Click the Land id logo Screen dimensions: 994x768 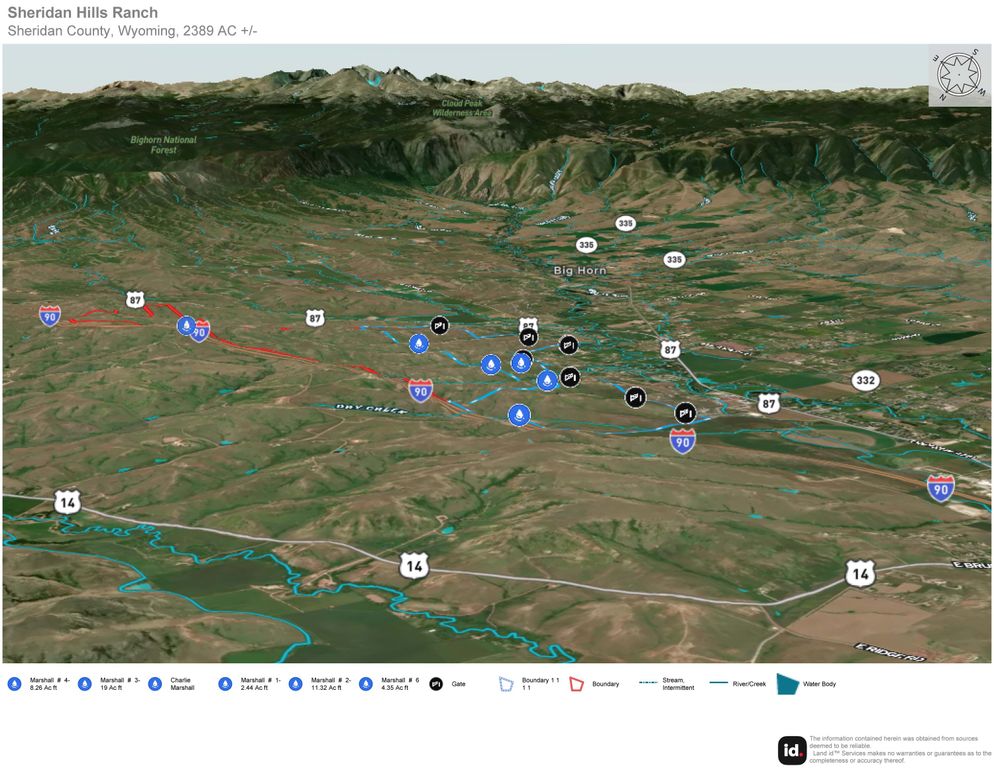click(x=792, y=750)
